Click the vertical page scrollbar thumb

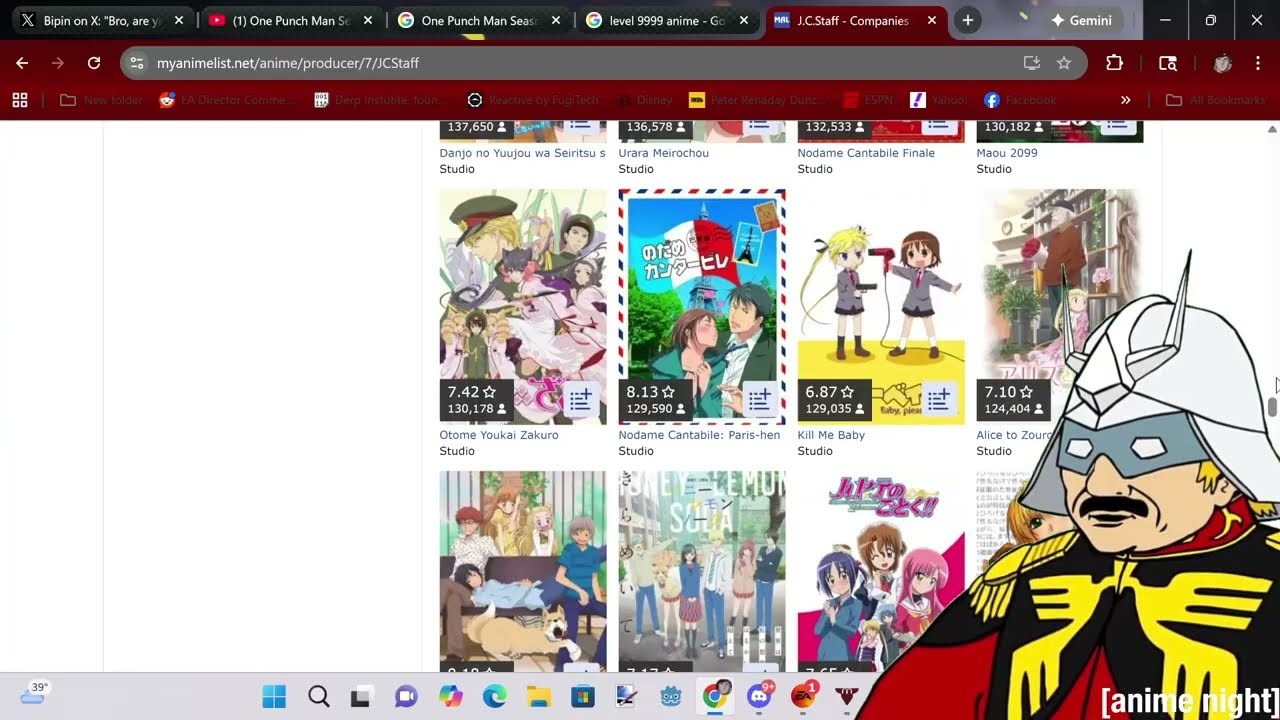pyautogui.click(x=1272, y=407)
